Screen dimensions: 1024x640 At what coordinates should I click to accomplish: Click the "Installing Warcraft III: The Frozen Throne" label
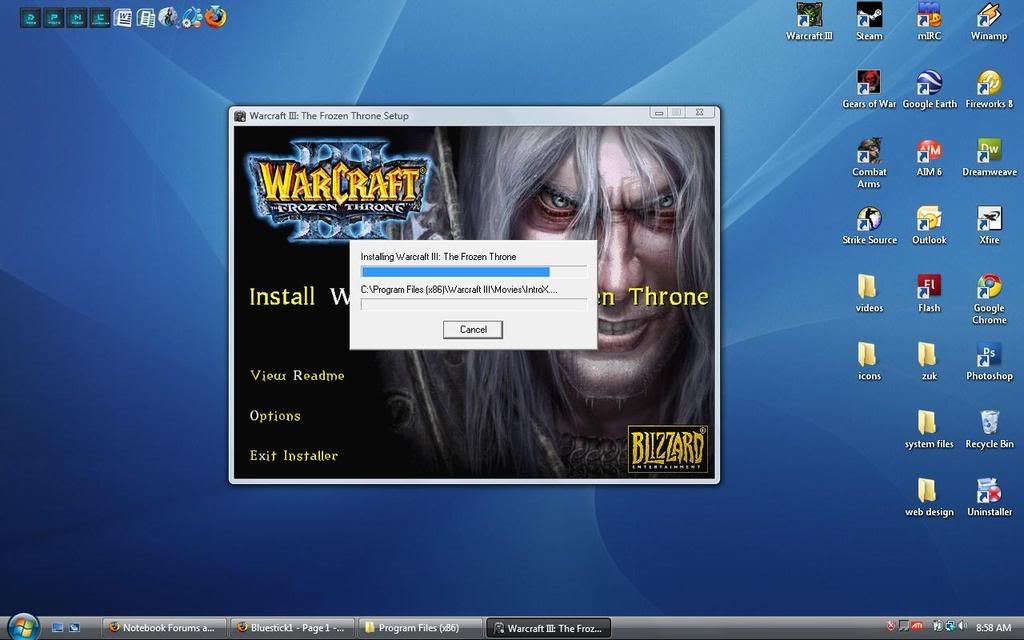[438, 257]
